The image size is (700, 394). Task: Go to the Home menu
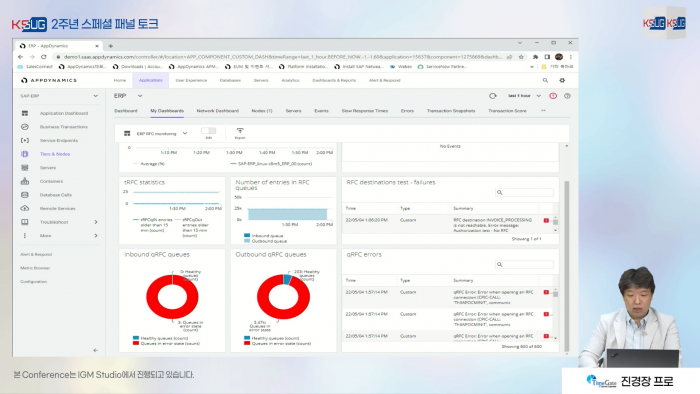coord(120,80)
